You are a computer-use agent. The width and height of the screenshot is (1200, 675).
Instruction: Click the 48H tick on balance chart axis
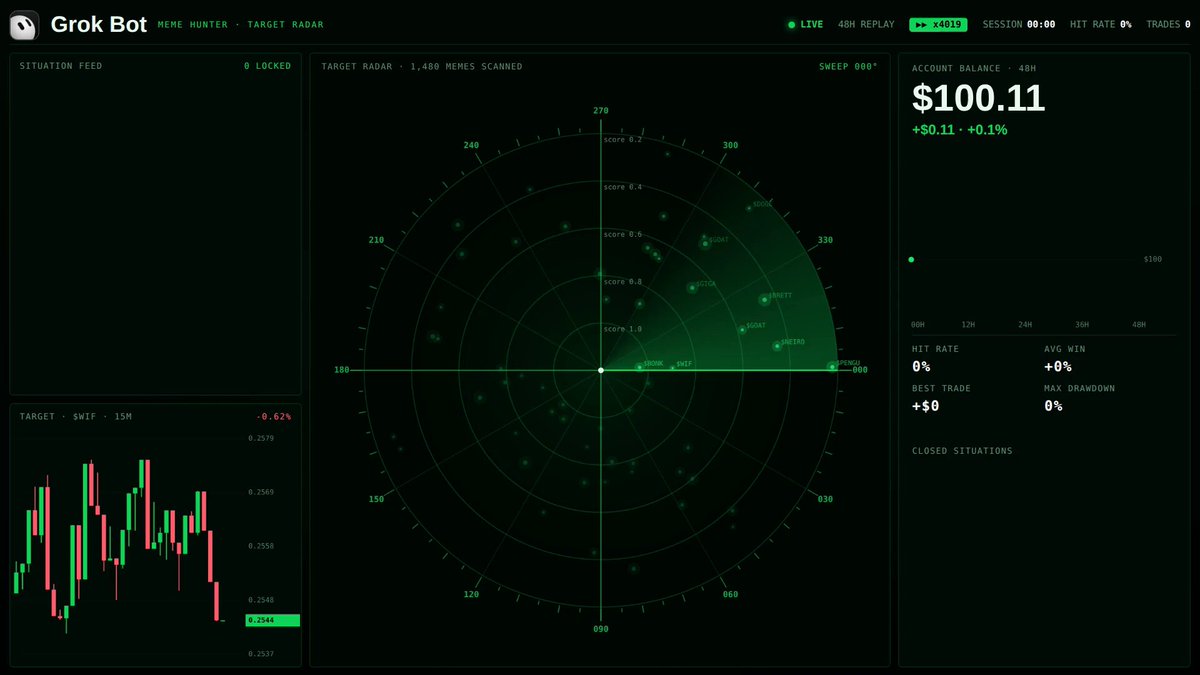point(1138,325)
